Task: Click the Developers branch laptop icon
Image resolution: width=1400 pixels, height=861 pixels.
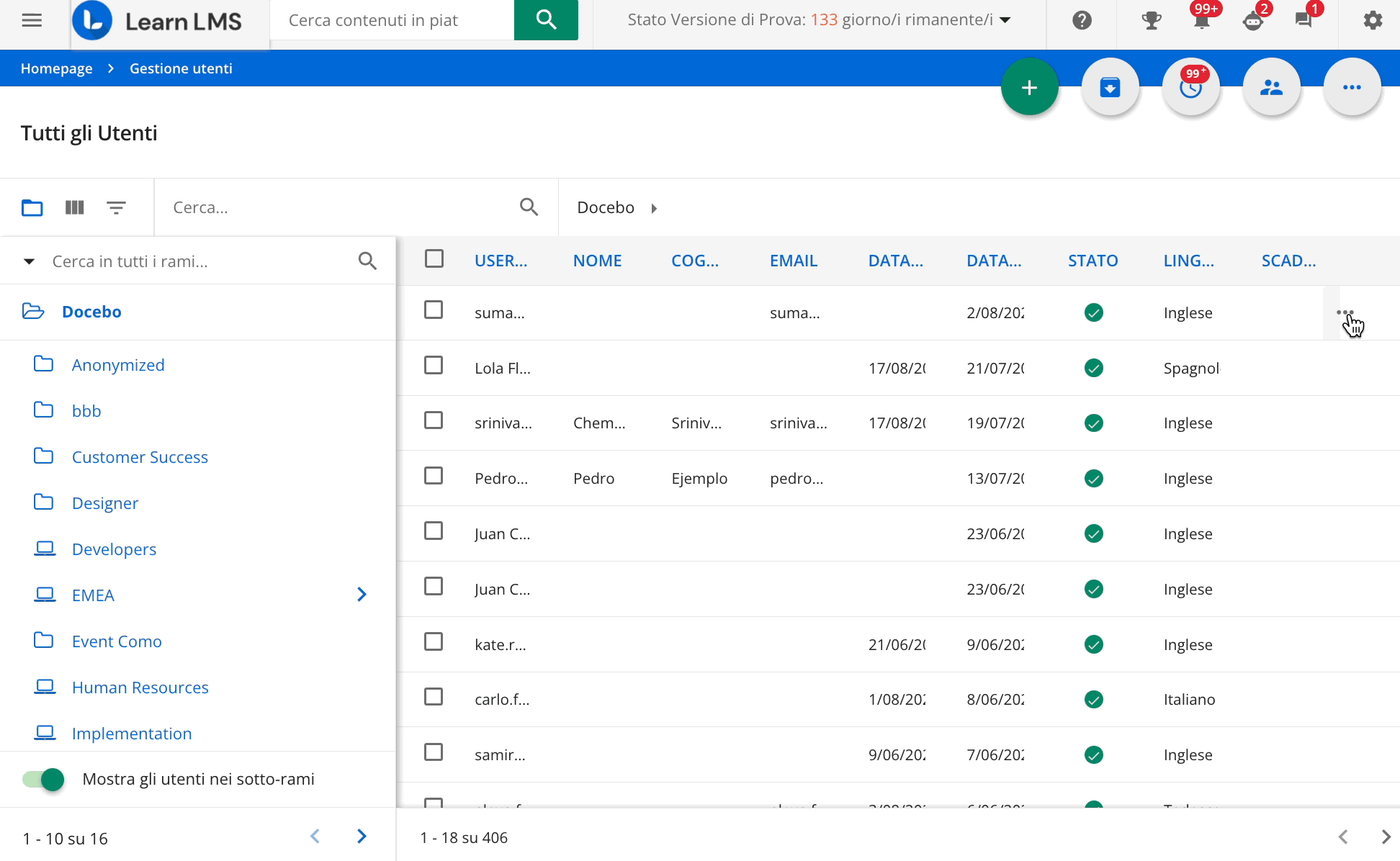Action: pos(45,549)
